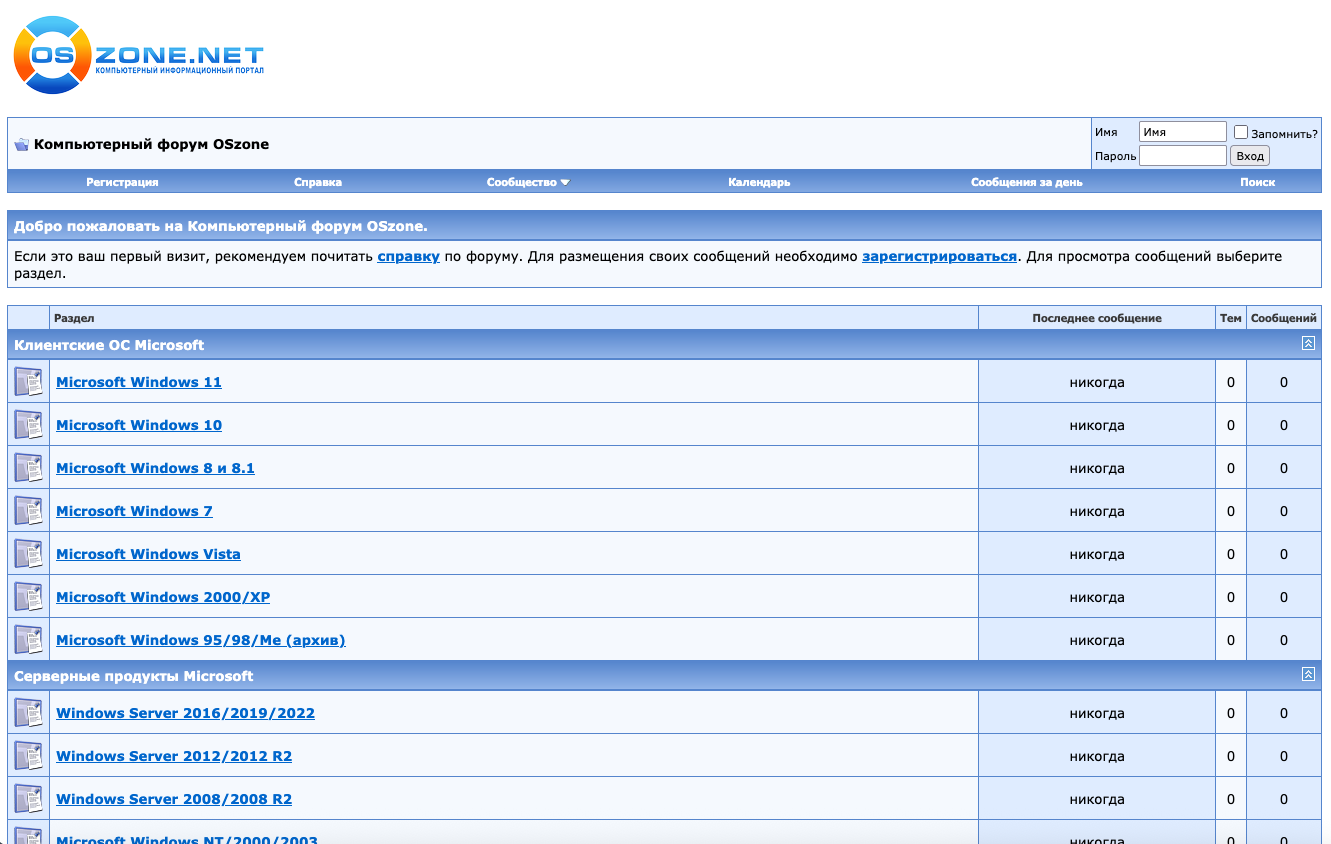
Task: Click the Последнее сообщение column header
Action: coord(1097,318)
